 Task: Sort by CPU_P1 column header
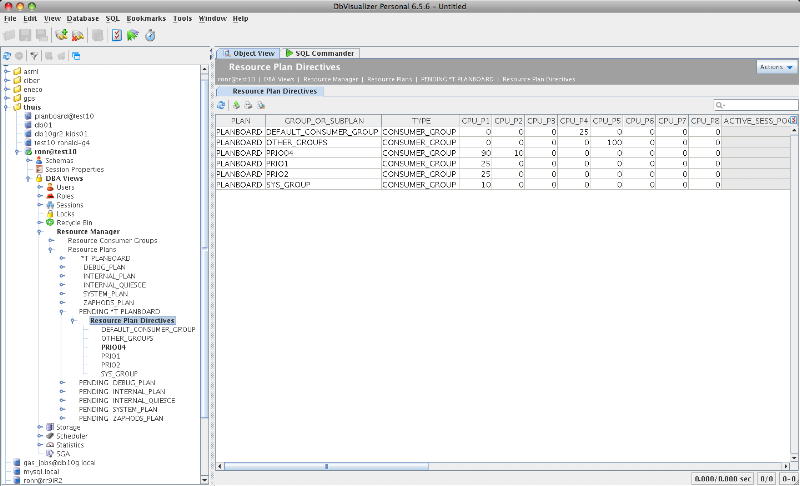[x=476, y=121]
